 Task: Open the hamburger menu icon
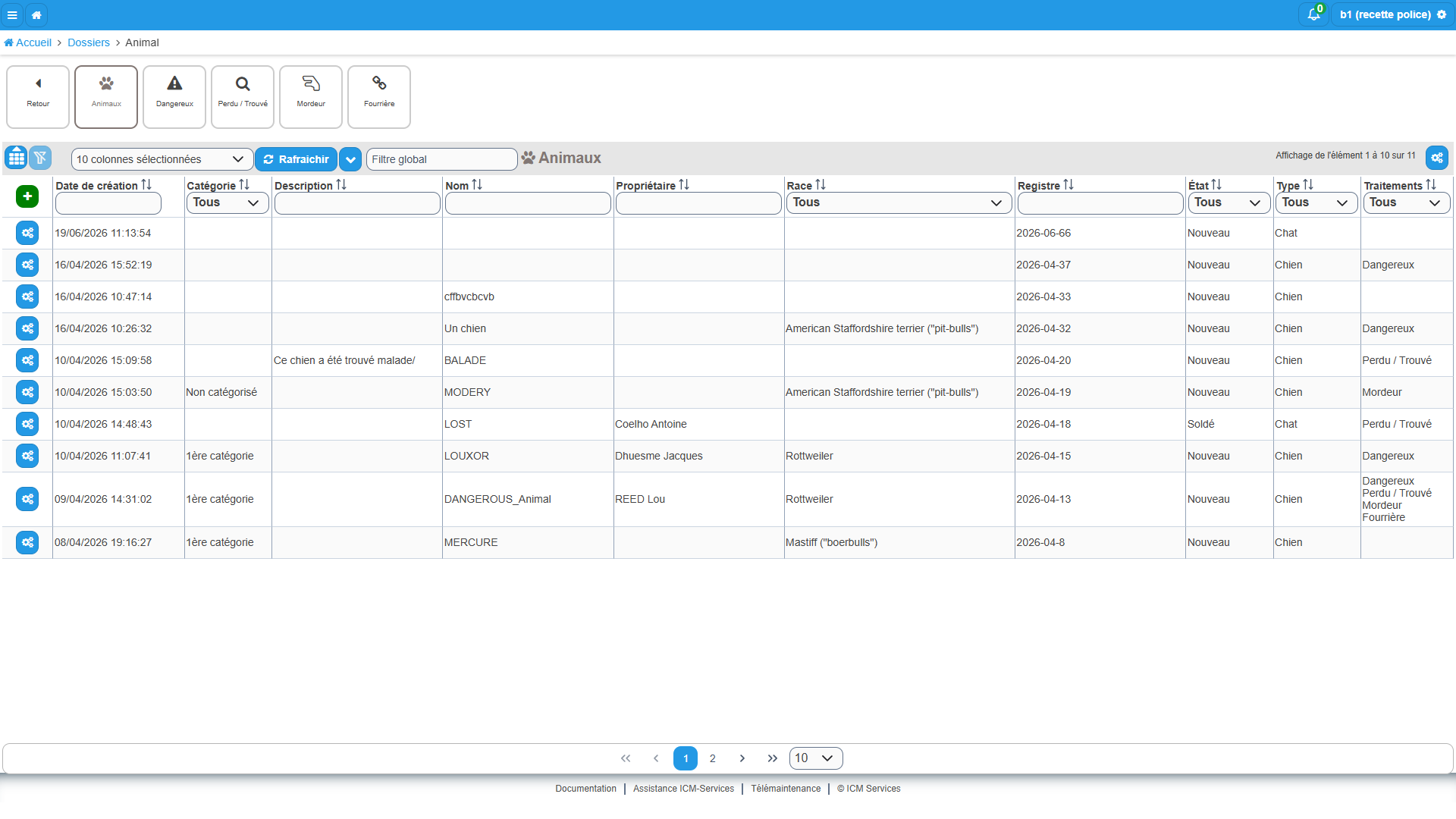click(12, 14)
